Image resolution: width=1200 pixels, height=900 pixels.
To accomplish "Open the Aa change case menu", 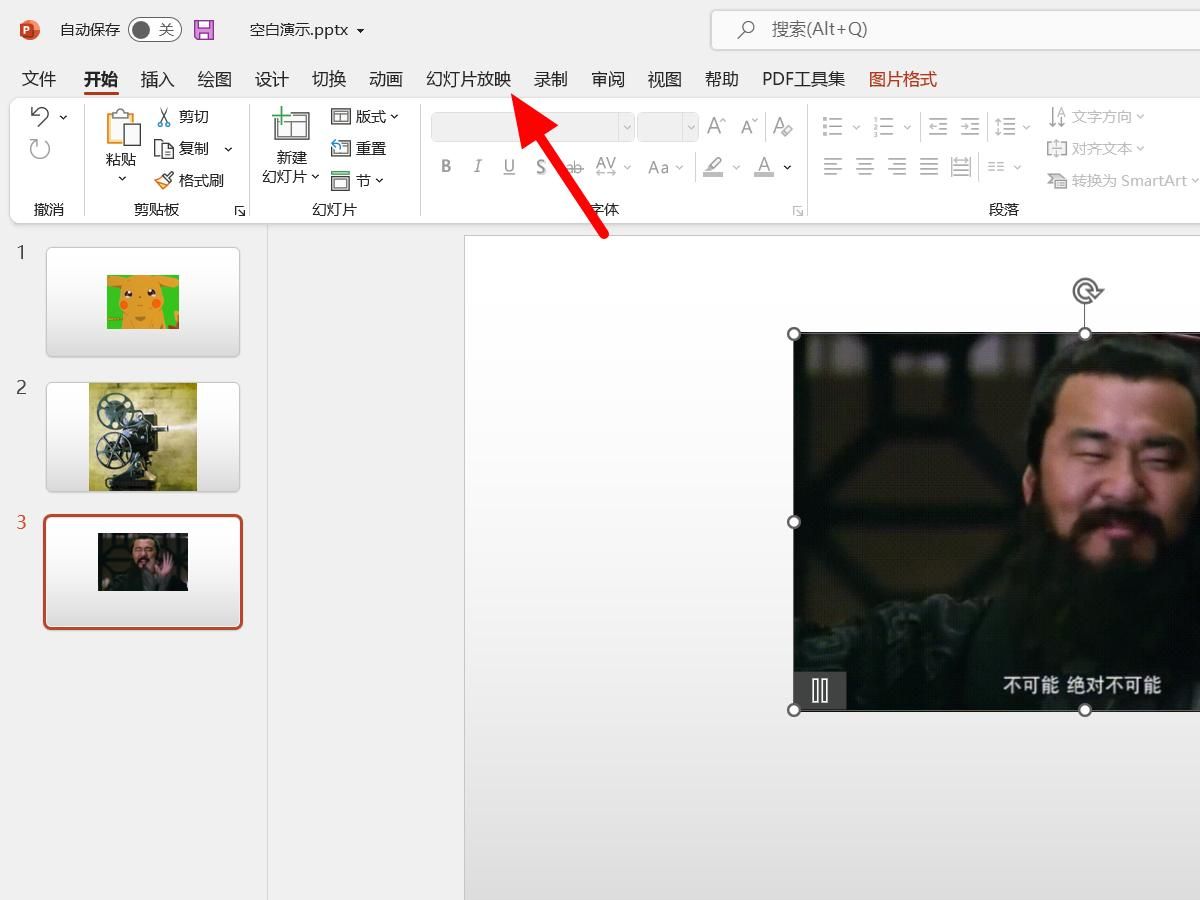I will (665, 167).
